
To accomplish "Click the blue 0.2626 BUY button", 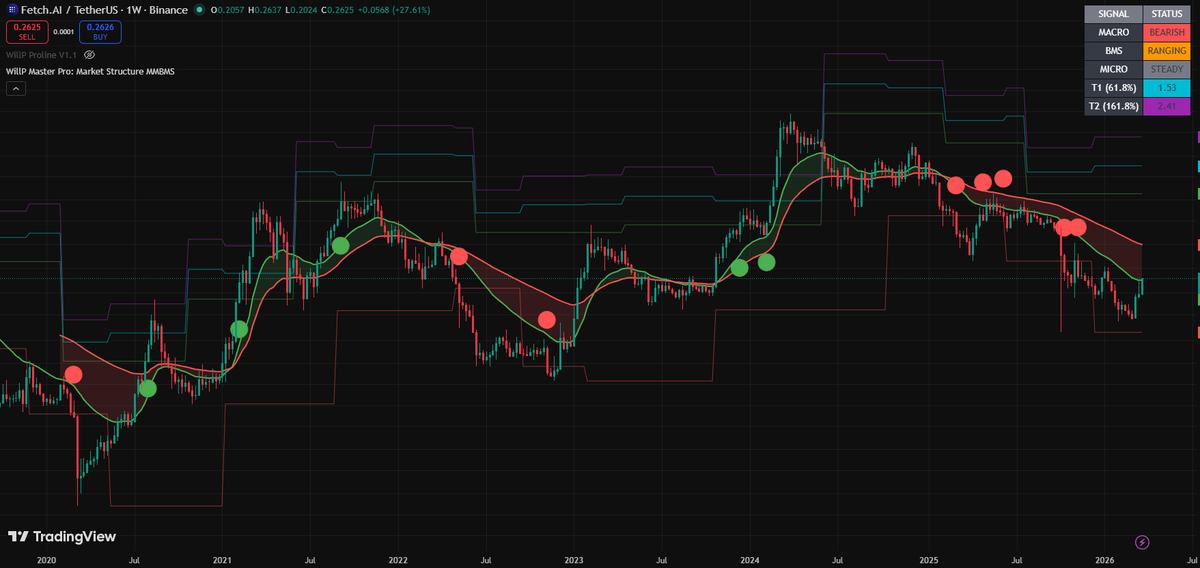I will tap(100, 32).
